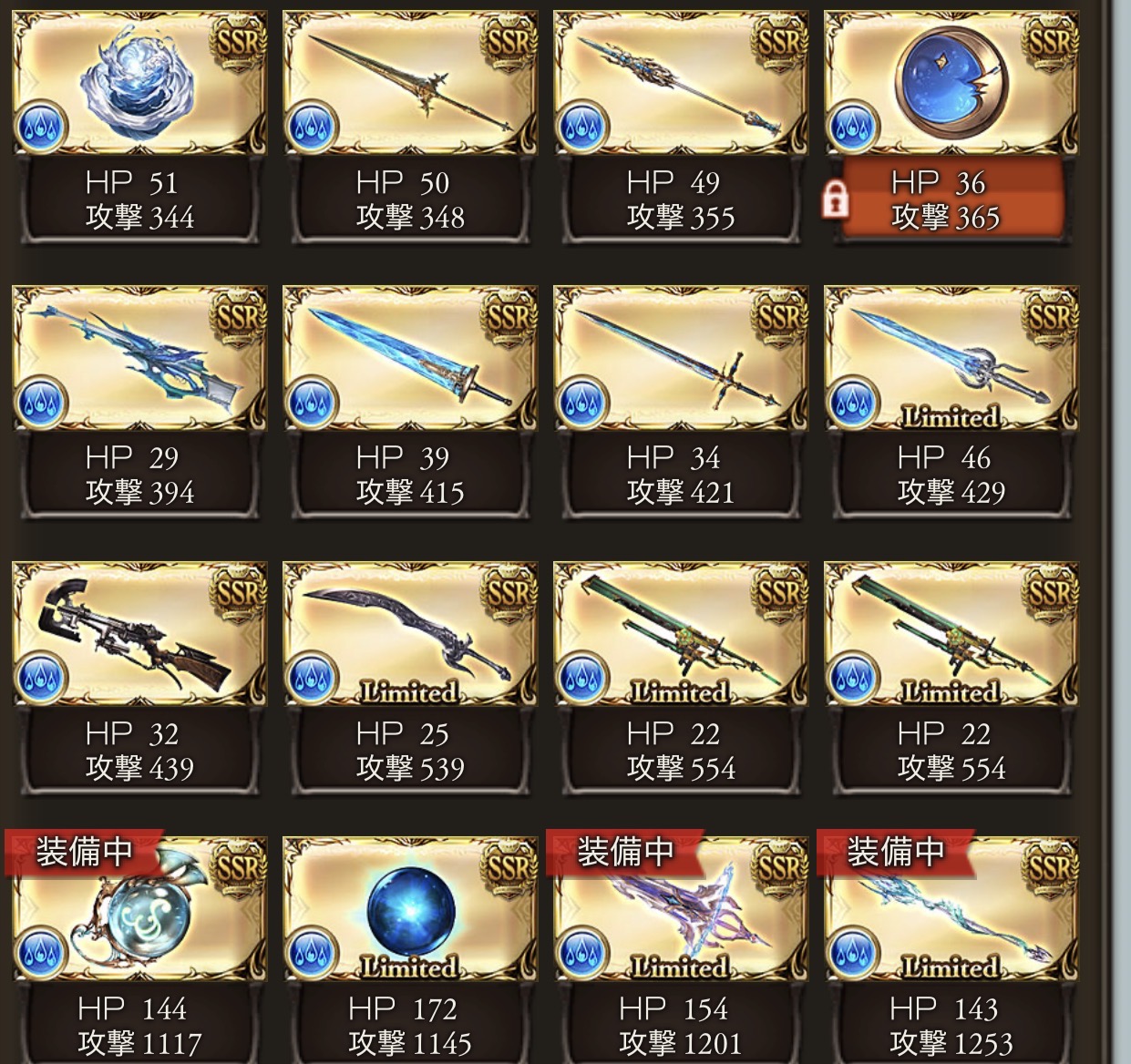The width and height of the screenshot is (1131, 1064).
Task: Click the water element icon on the harp weapon
Action: click(x=40, y=952)
